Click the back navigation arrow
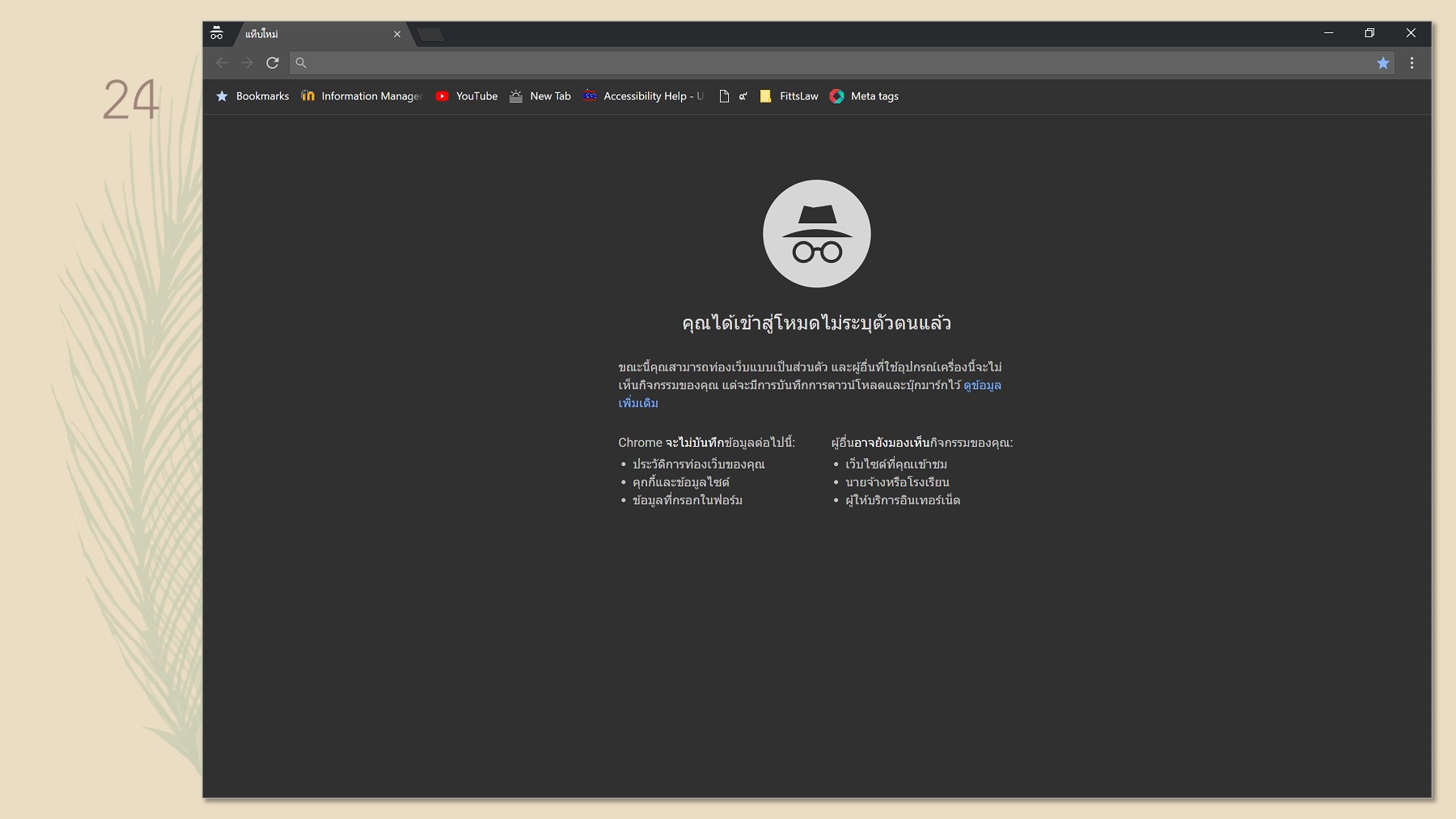 pyautogui.click(x=222, y=63)
